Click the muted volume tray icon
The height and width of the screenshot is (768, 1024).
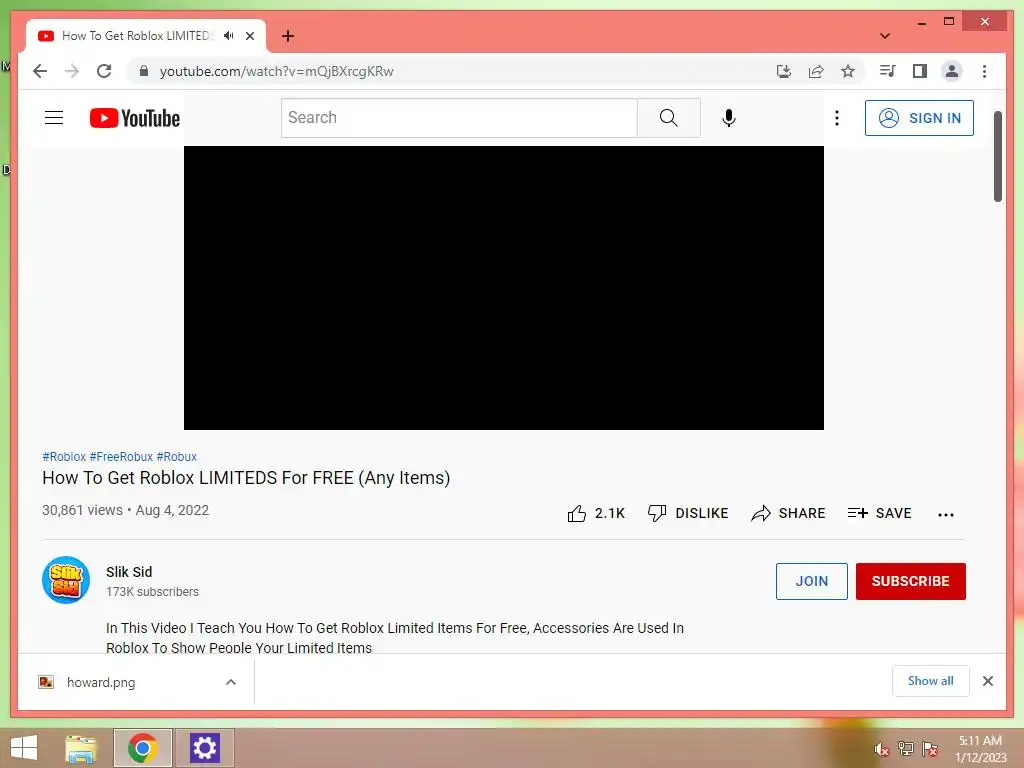(x=881, y=749)
